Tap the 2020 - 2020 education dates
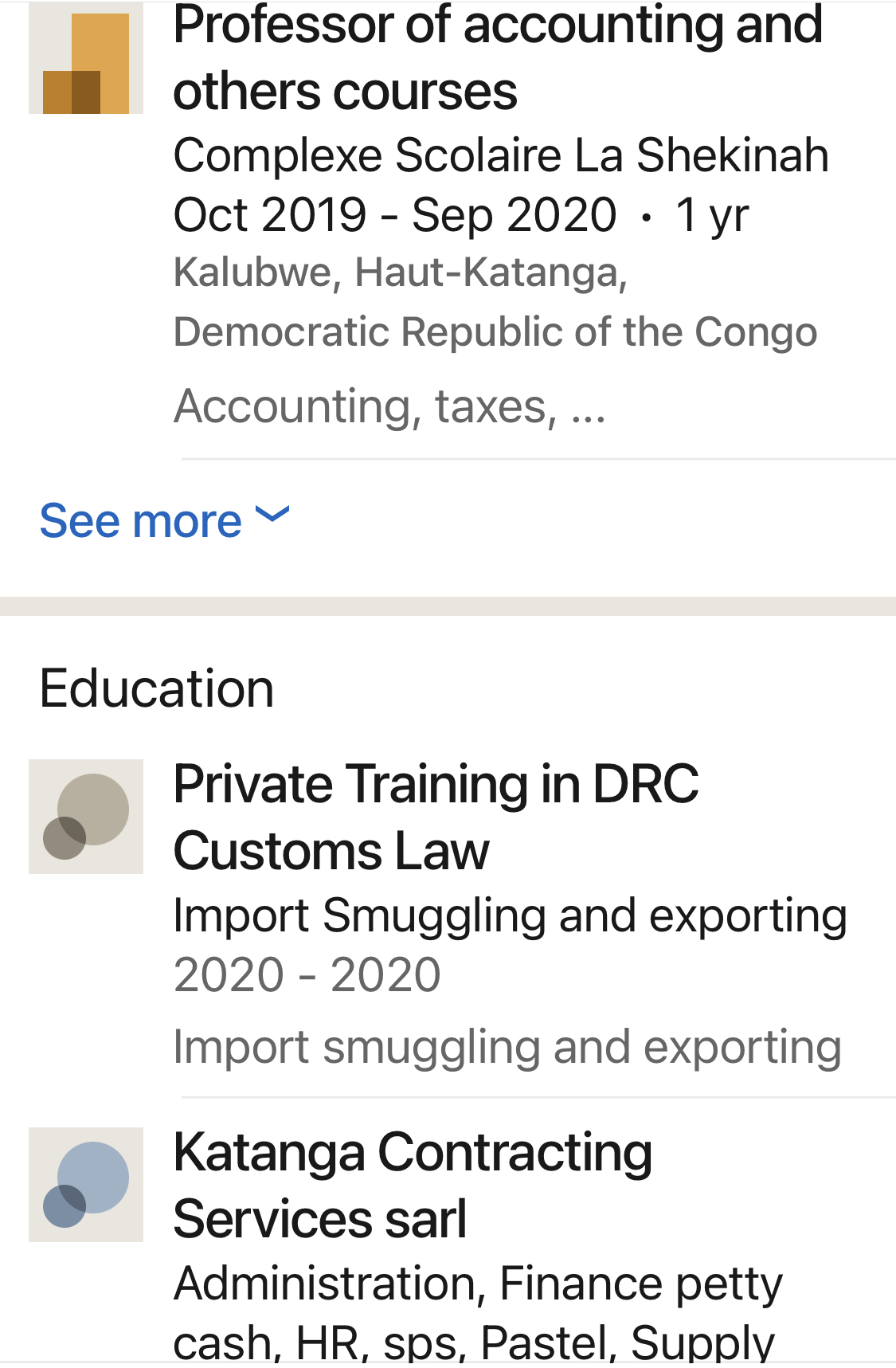This screenshot has height=1368, width=896. (307, 975)
